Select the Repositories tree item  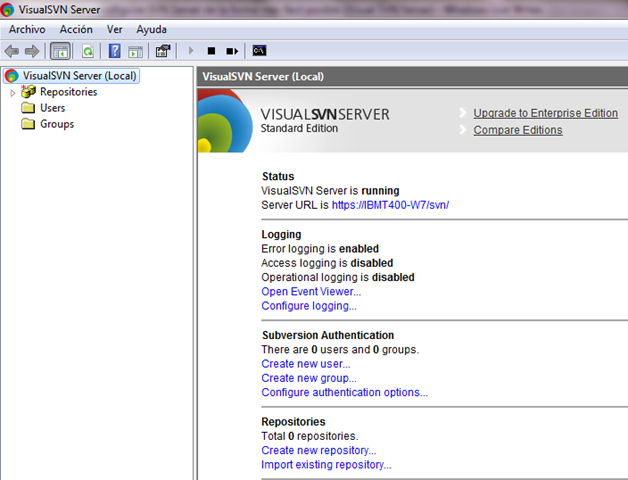pyautogui.click(x=68, y=92)
